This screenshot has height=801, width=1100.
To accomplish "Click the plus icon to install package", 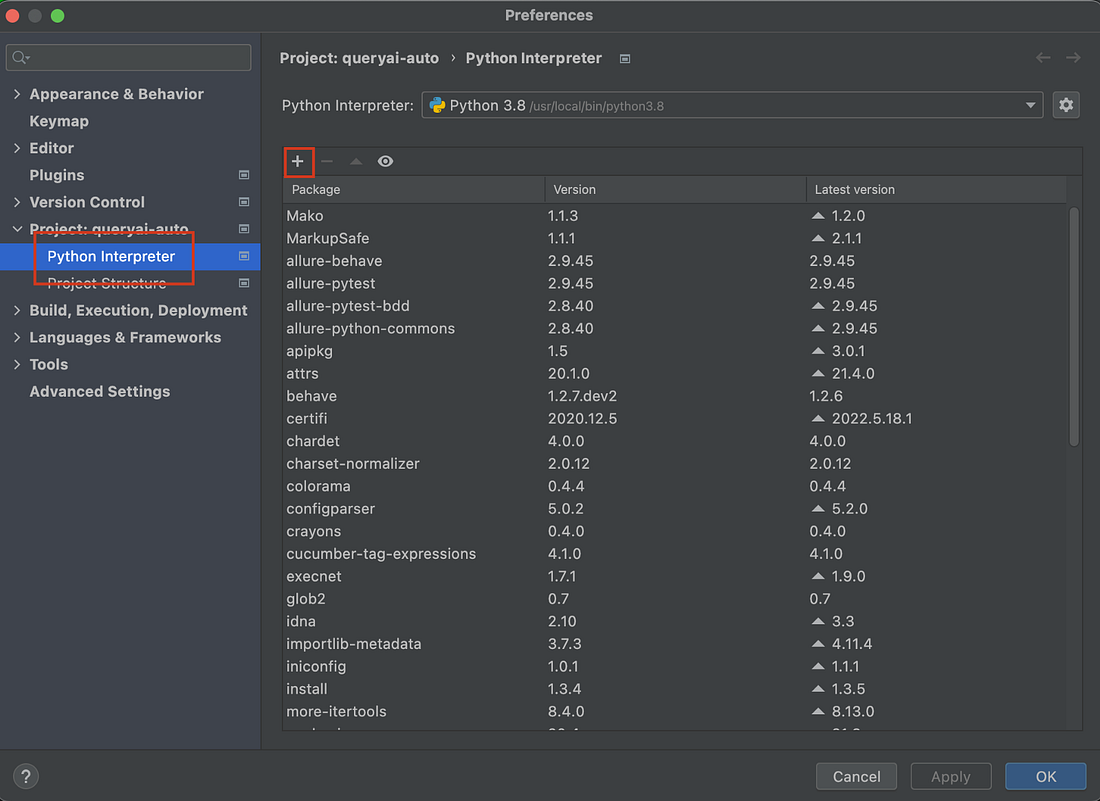I will (297, 161).
